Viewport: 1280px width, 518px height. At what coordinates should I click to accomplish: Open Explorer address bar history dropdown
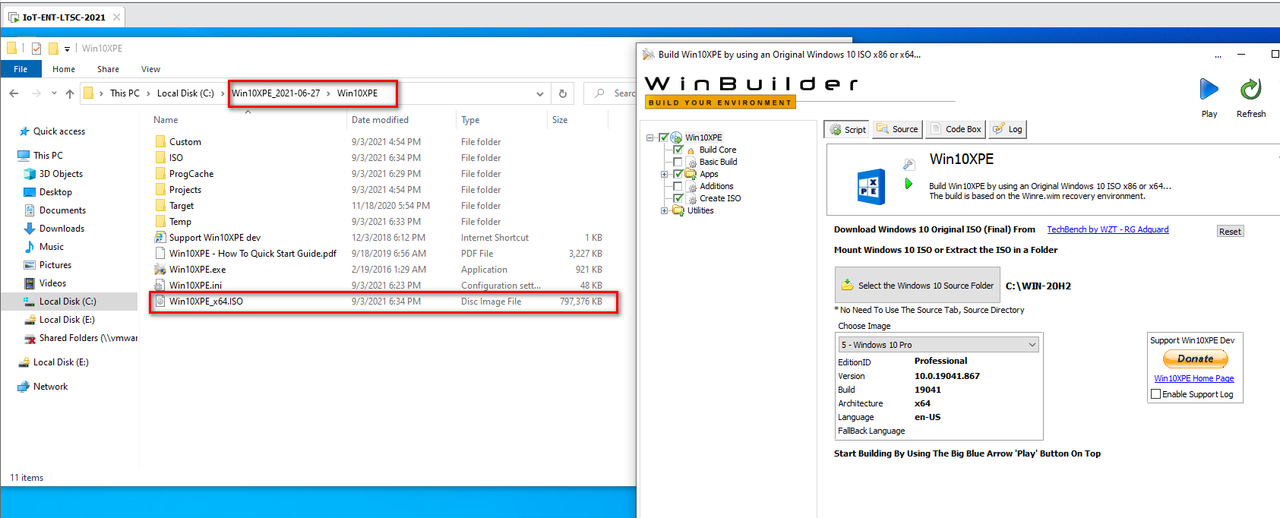540,93
